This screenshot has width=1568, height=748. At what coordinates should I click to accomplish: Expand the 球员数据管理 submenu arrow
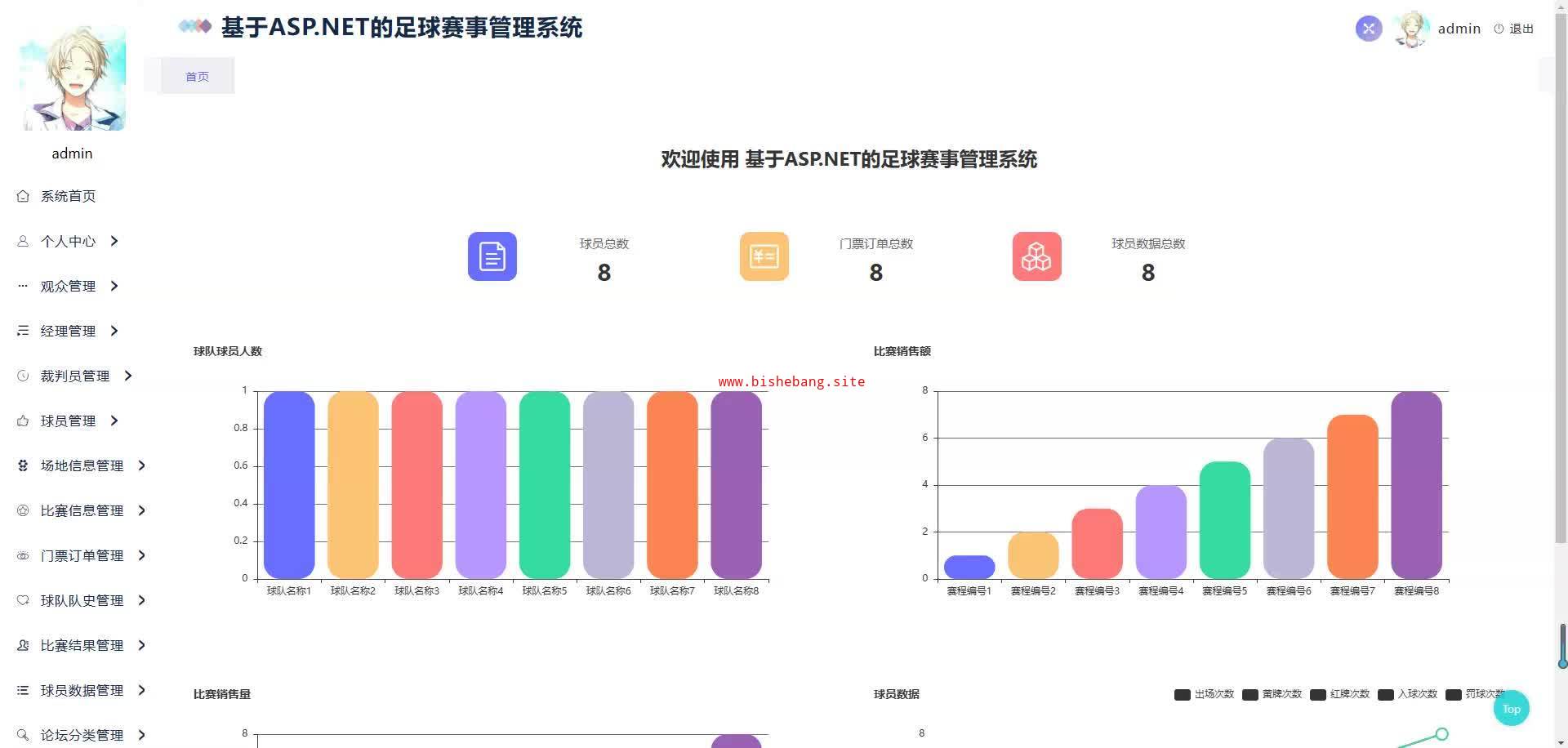[142, 690]
